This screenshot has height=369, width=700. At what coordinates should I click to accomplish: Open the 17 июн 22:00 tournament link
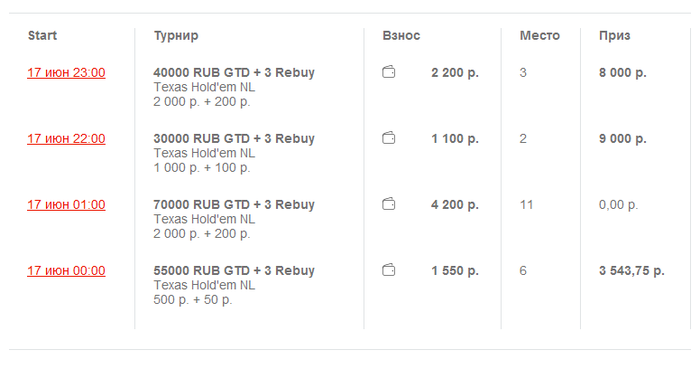click(66, 138)
